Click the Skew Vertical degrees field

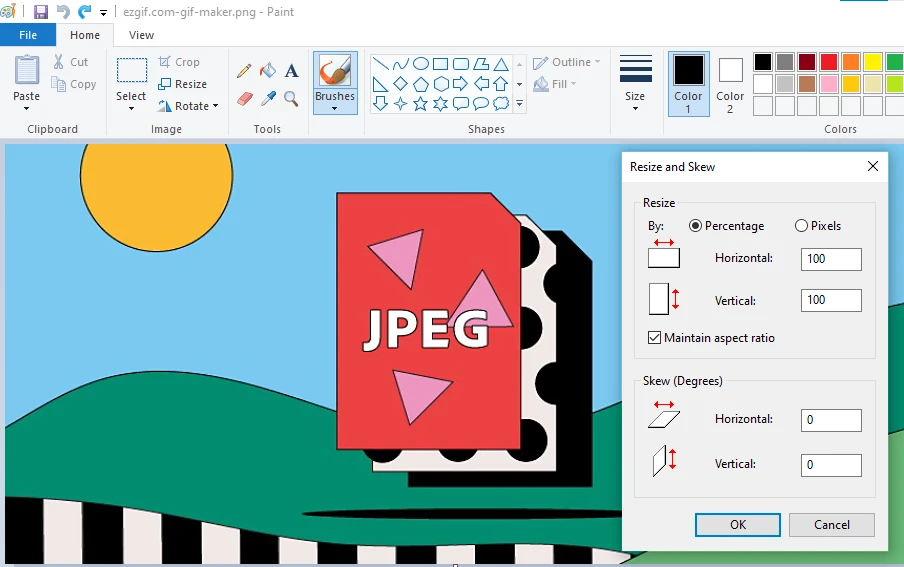coord(831,465)
